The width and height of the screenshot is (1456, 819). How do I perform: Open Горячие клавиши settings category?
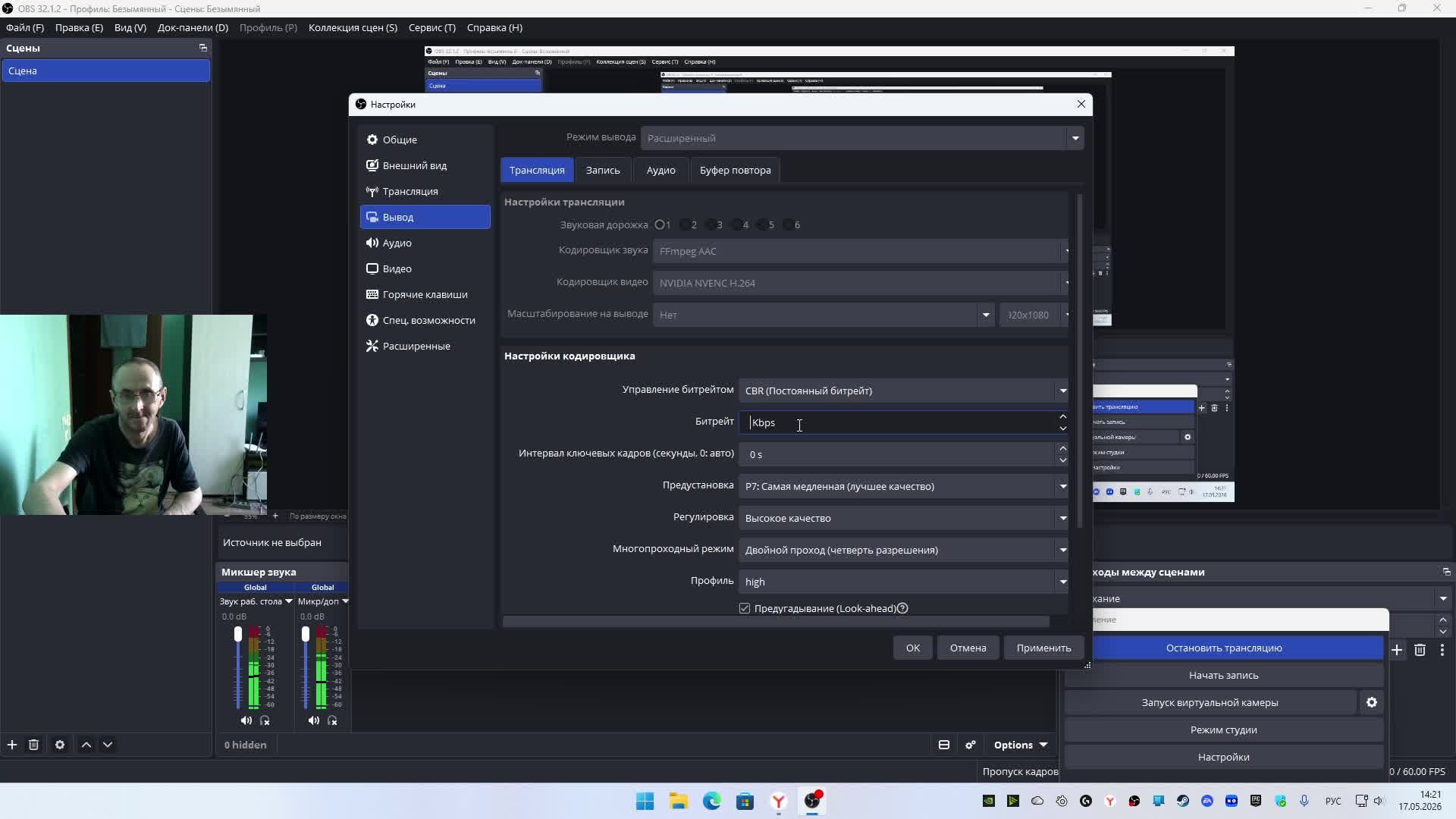tap(425, 294)
